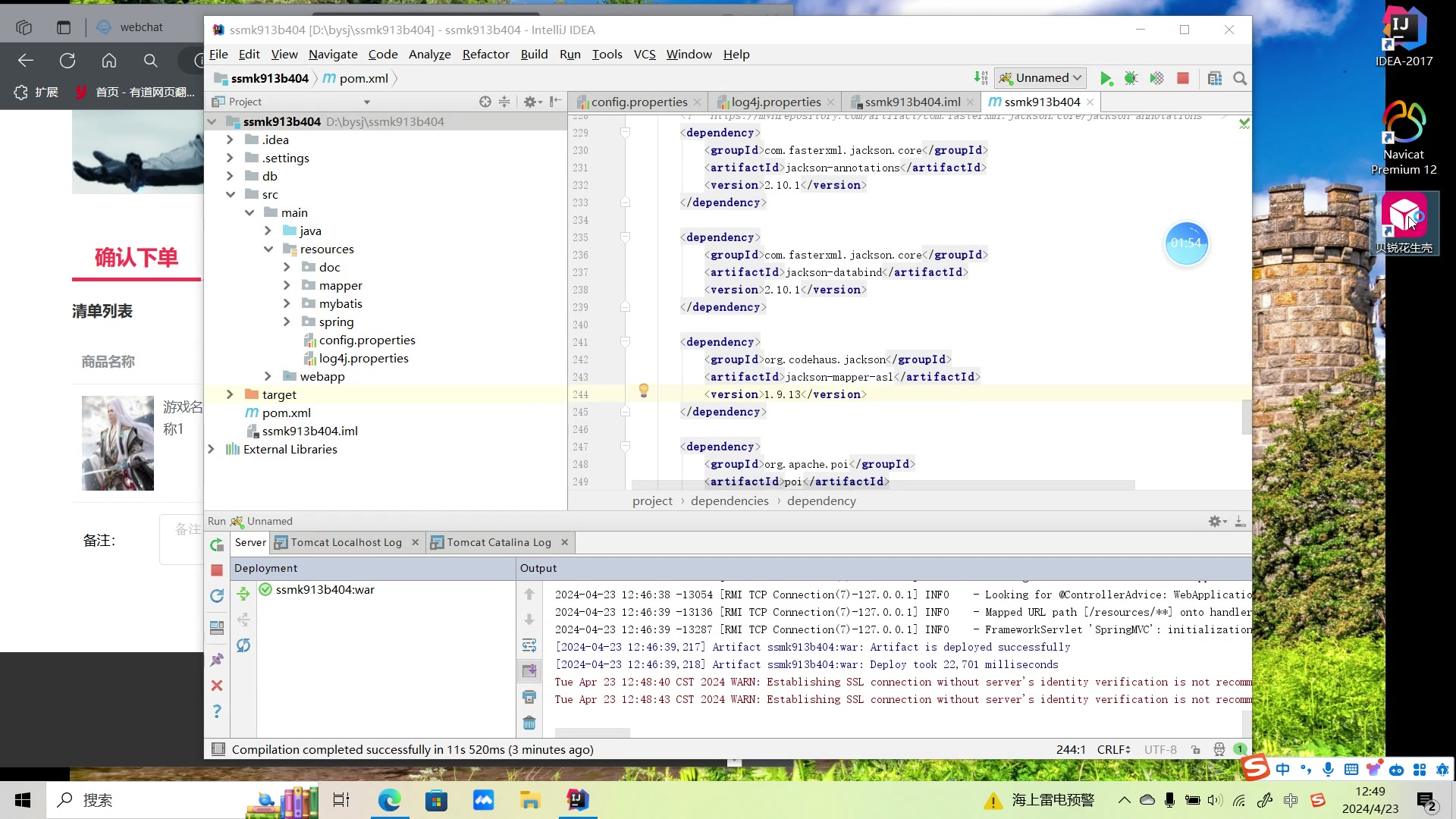Clear console output with trash icon
This screenshot has height=819, width=1456.
click(x=529, y=723)
